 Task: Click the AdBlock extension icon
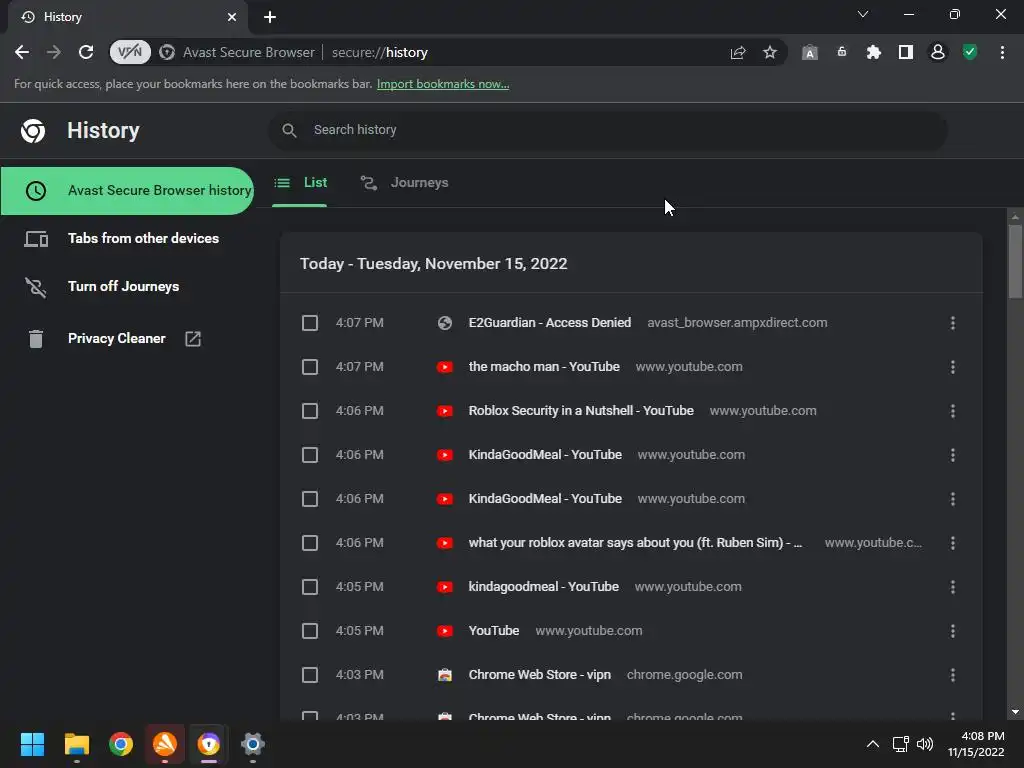810,53
